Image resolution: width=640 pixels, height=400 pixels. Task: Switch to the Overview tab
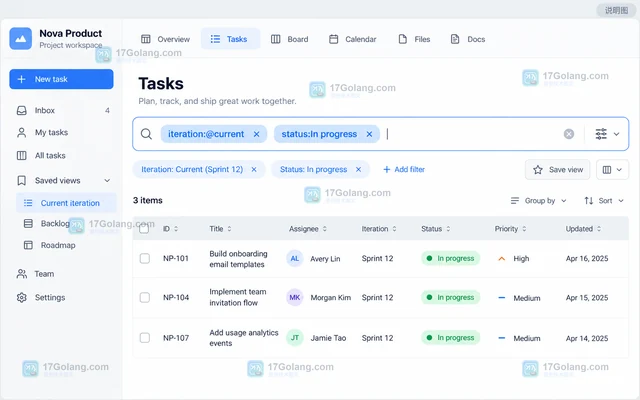(165, 39)
